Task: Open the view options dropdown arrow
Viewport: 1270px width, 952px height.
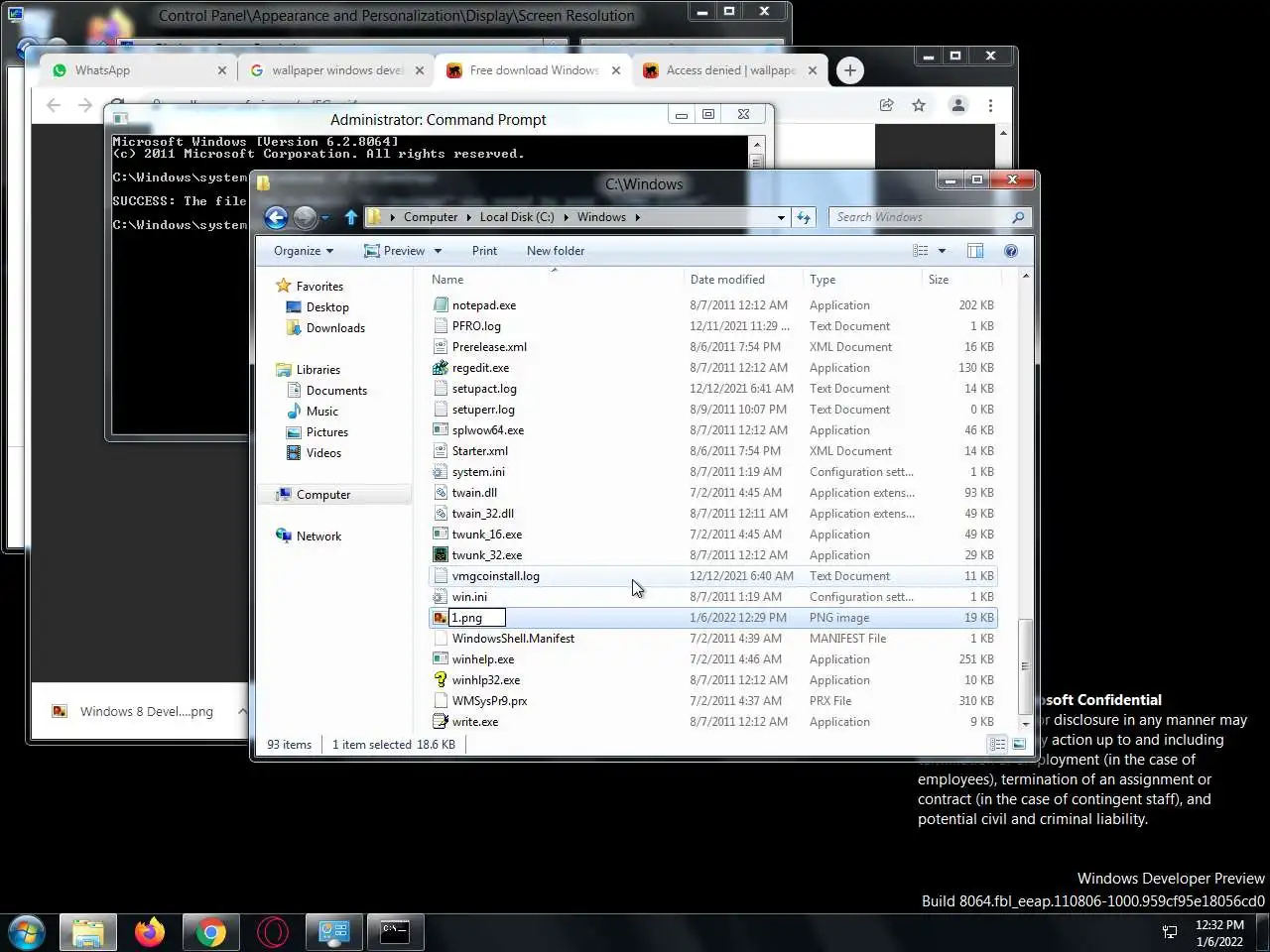Action: (x=942, y=251)
